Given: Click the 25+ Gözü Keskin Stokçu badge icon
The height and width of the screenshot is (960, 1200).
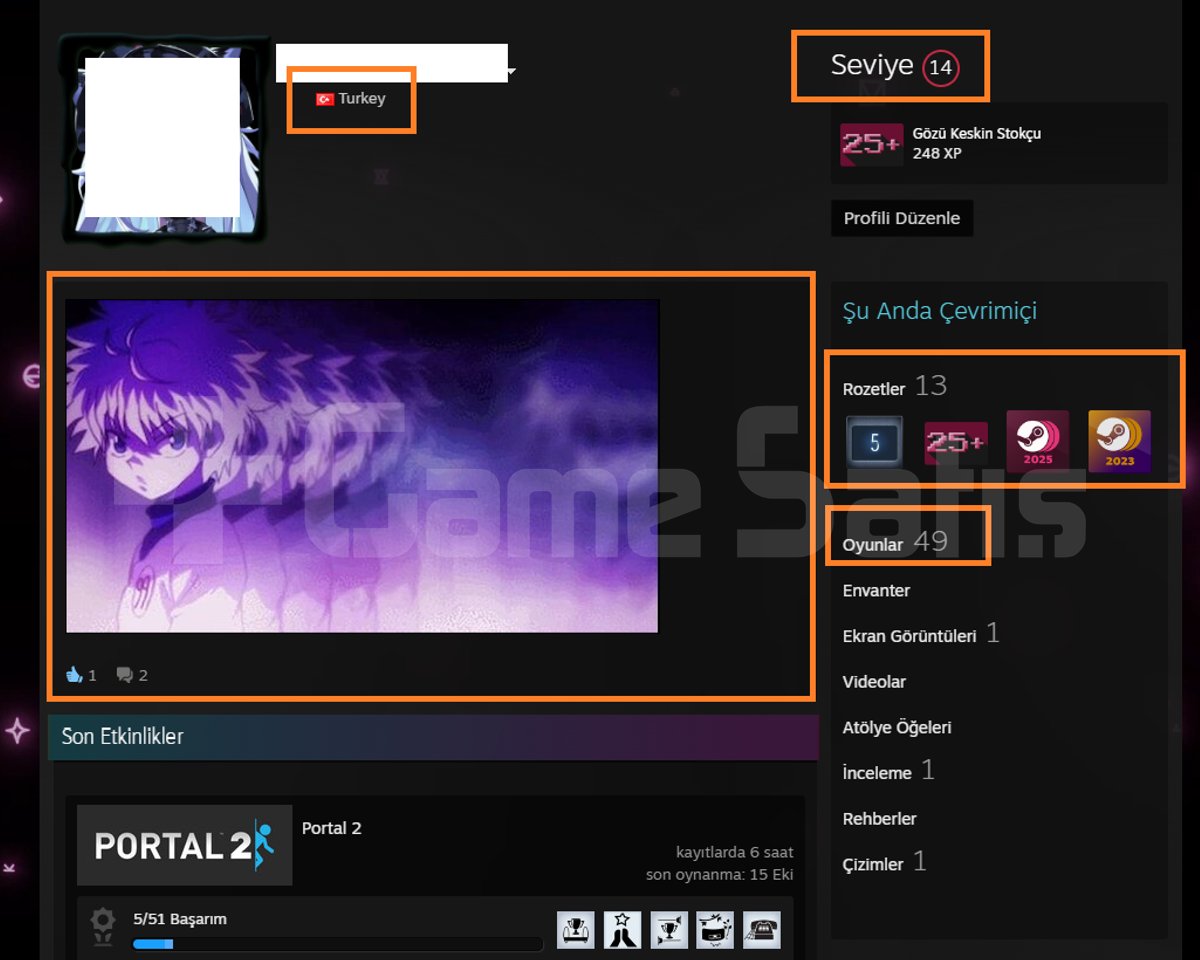Looking at the screenshot, I should click(871, 144).
